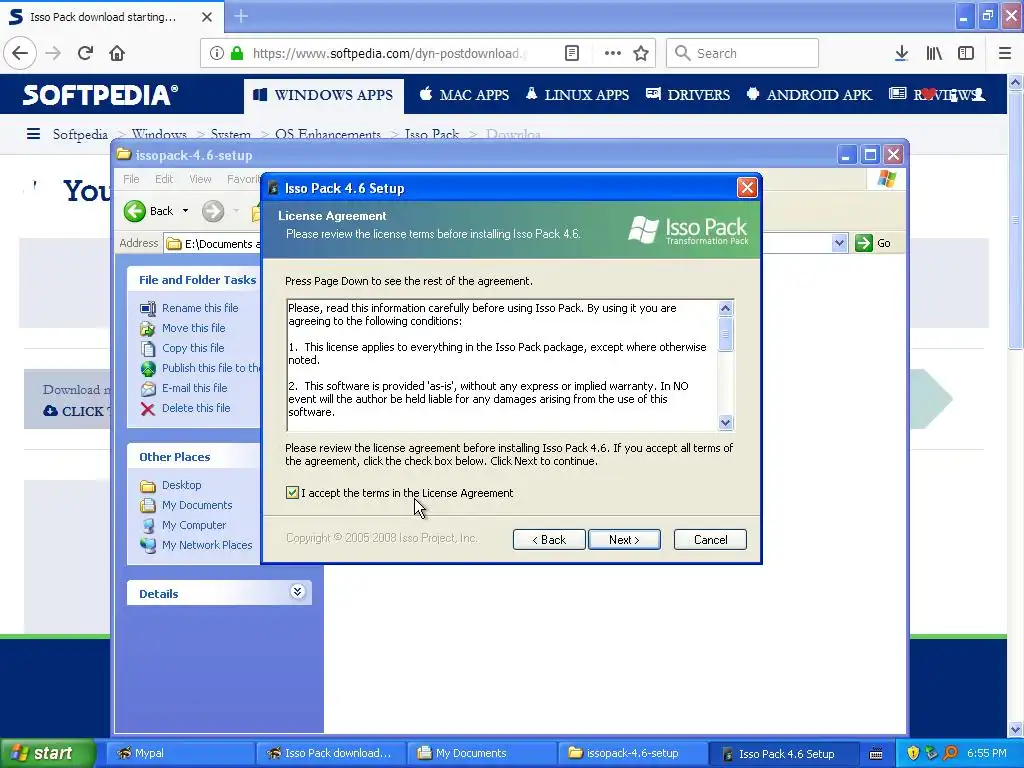
Task: Open the browser hamburger menu
Action: click(1005, 53)
